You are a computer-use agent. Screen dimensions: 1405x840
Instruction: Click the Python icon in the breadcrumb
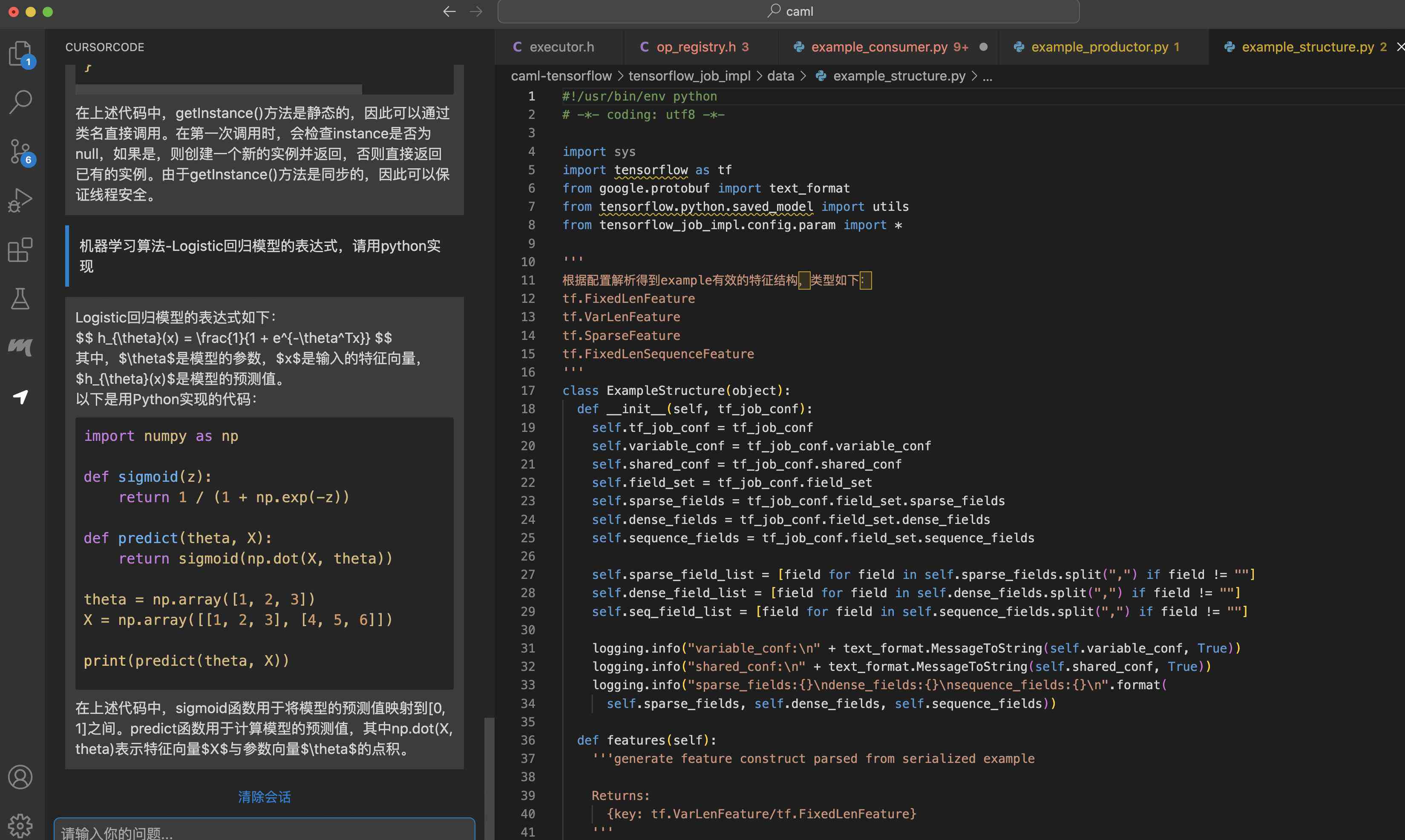(x=820, y=76)
